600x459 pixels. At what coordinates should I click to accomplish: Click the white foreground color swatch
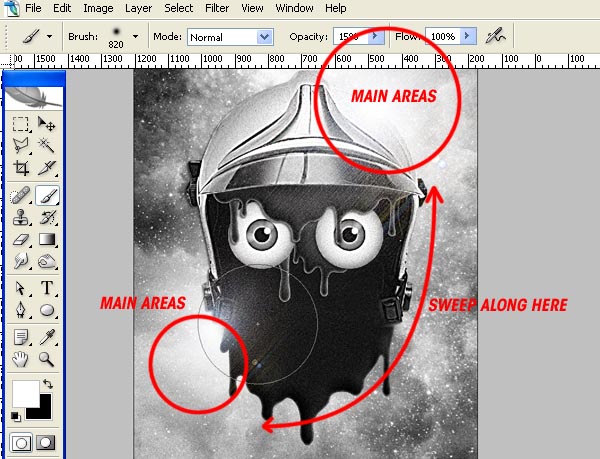[x=25, y=394]
